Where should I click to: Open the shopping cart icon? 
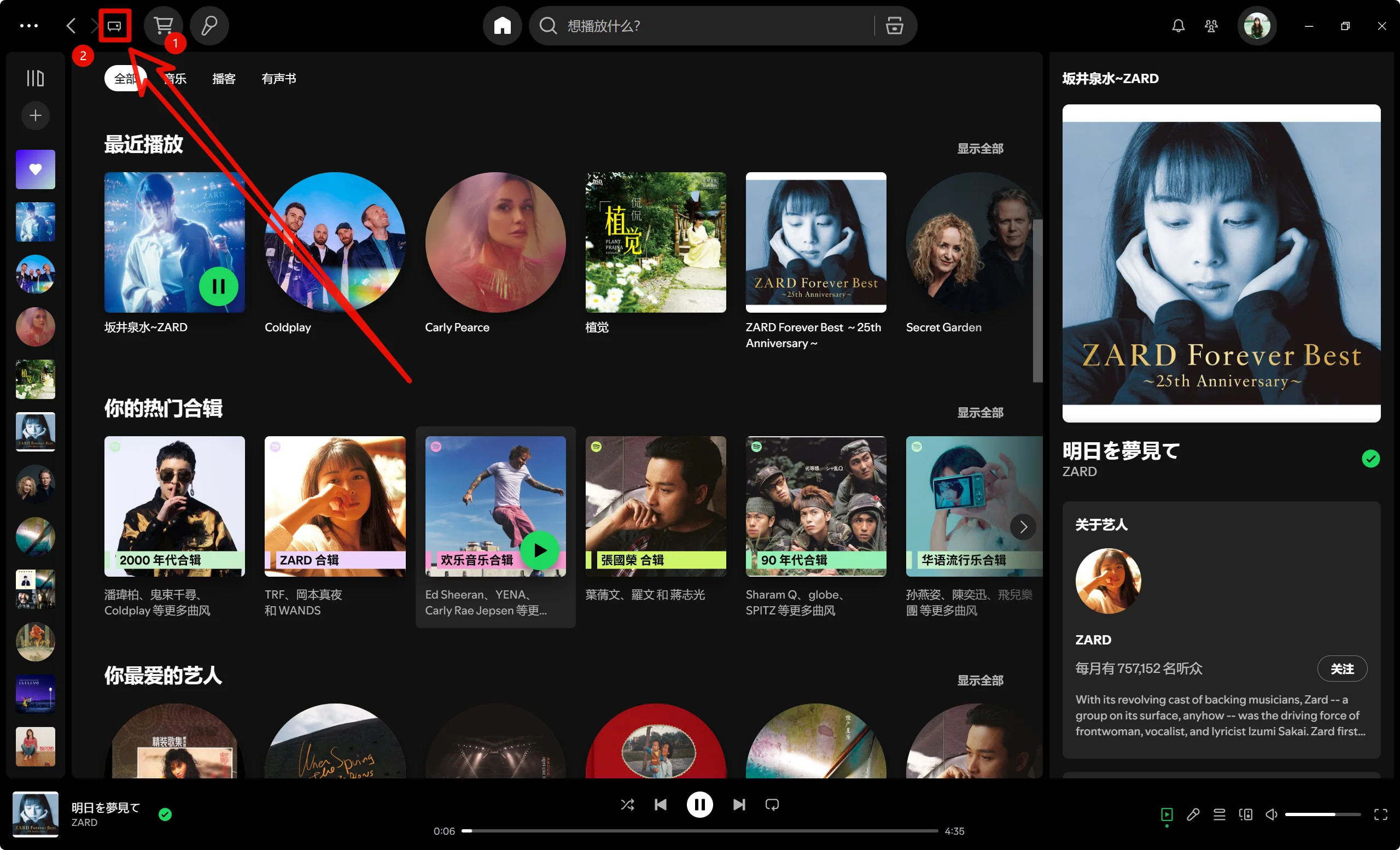tap(164, 26)
